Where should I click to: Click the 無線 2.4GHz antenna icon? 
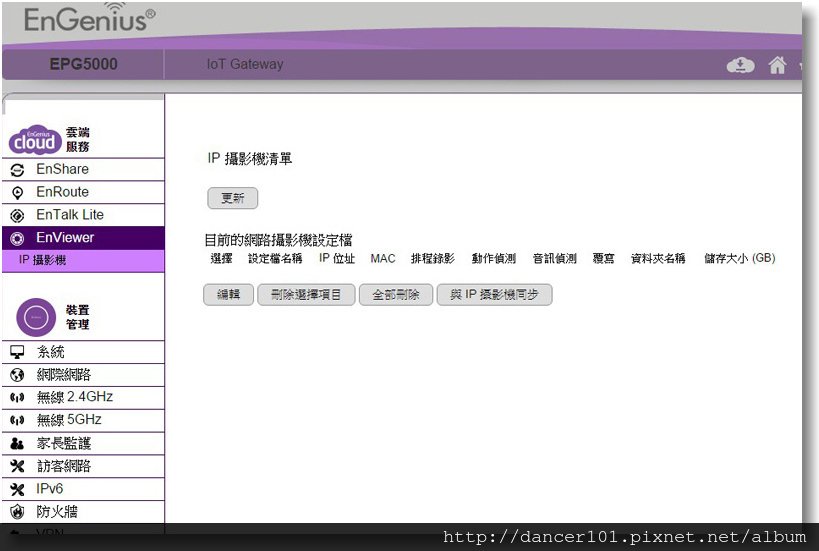[17, 398]
